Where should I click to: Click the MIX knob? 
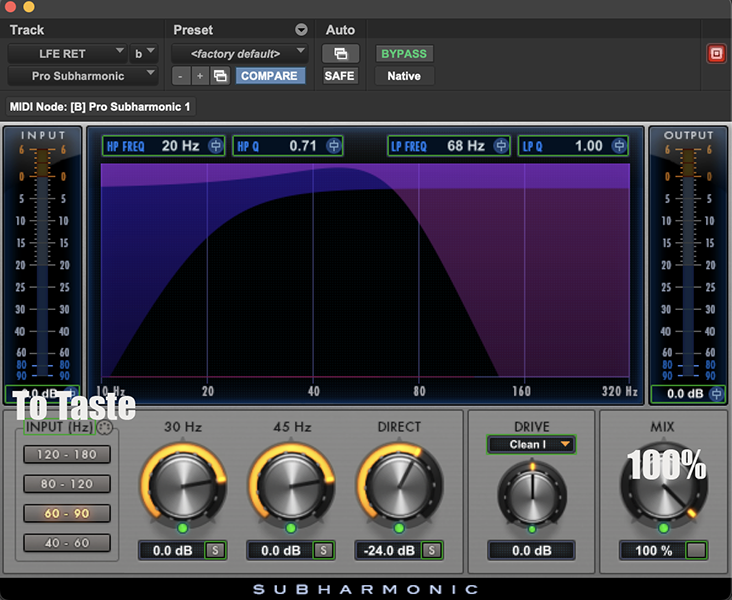[x=663, y=486]
